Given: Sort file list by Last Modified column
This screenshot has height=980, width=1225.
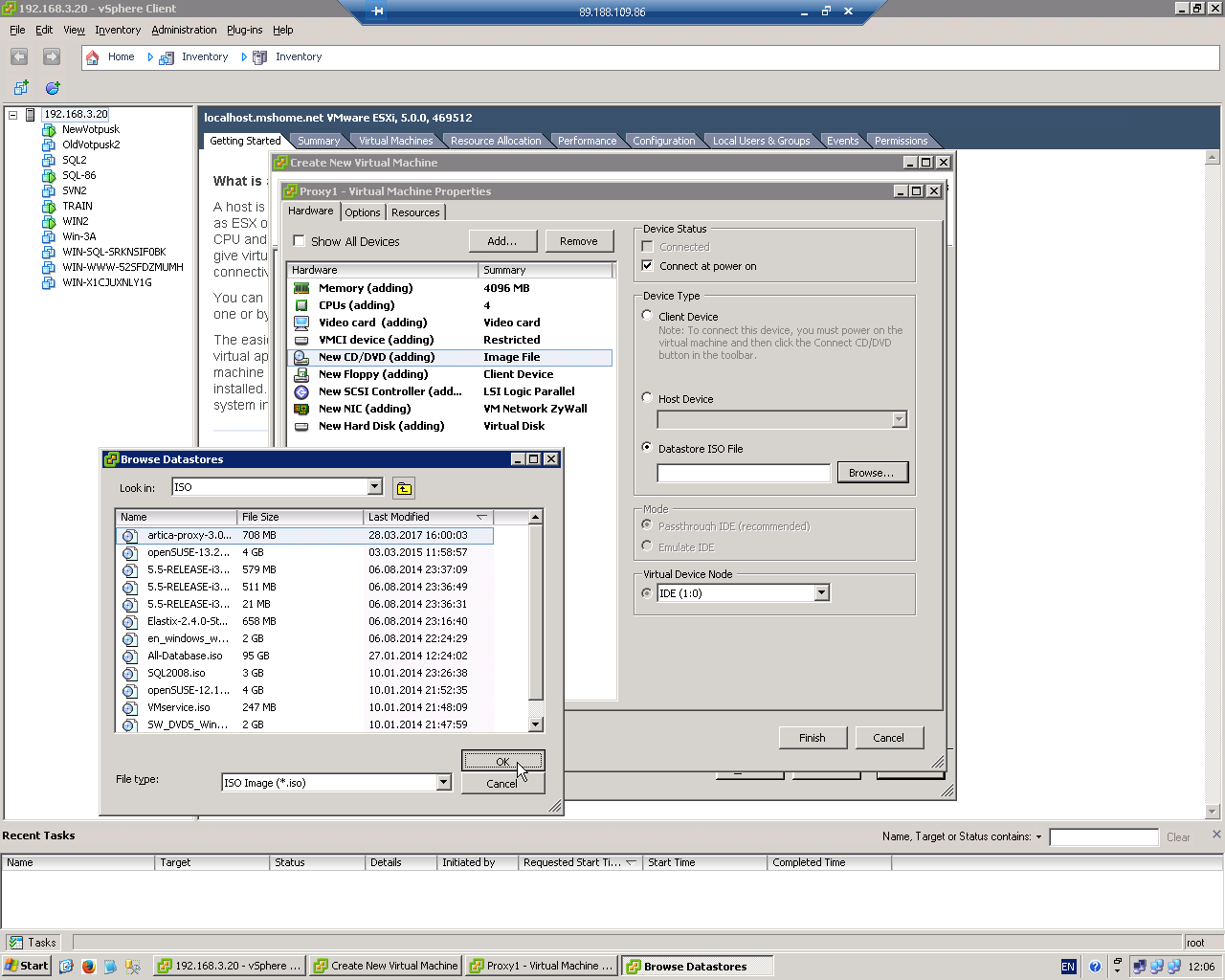Looking at the screenshot, I should [x=428, y=517].
